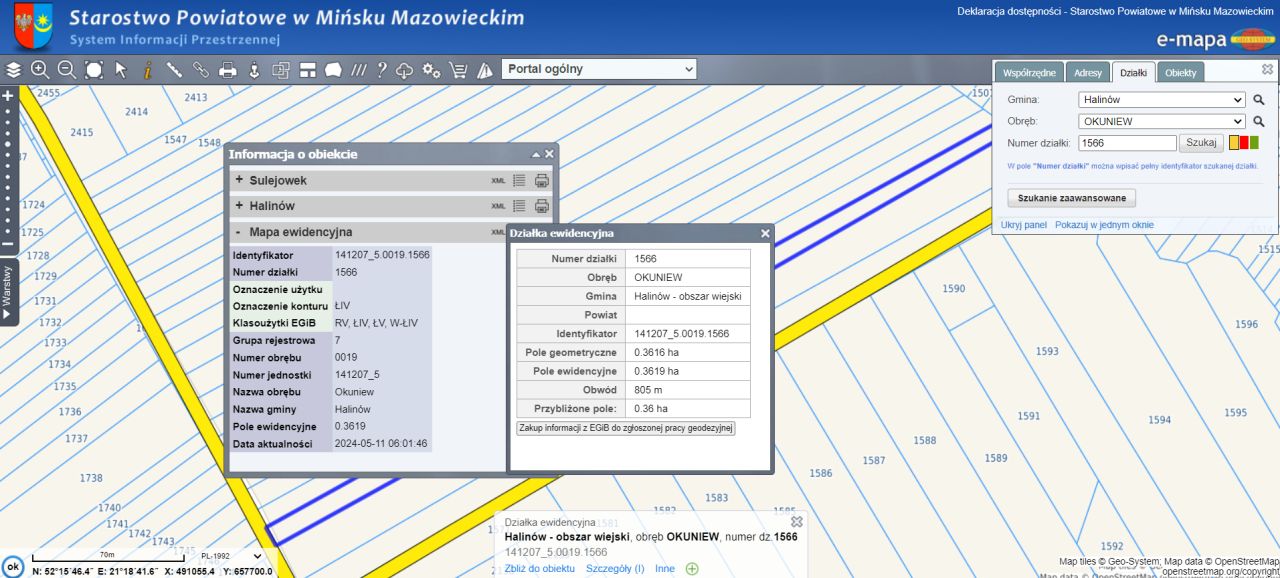
Task: Print the Sulejowek section info
Action: point(541,181)
